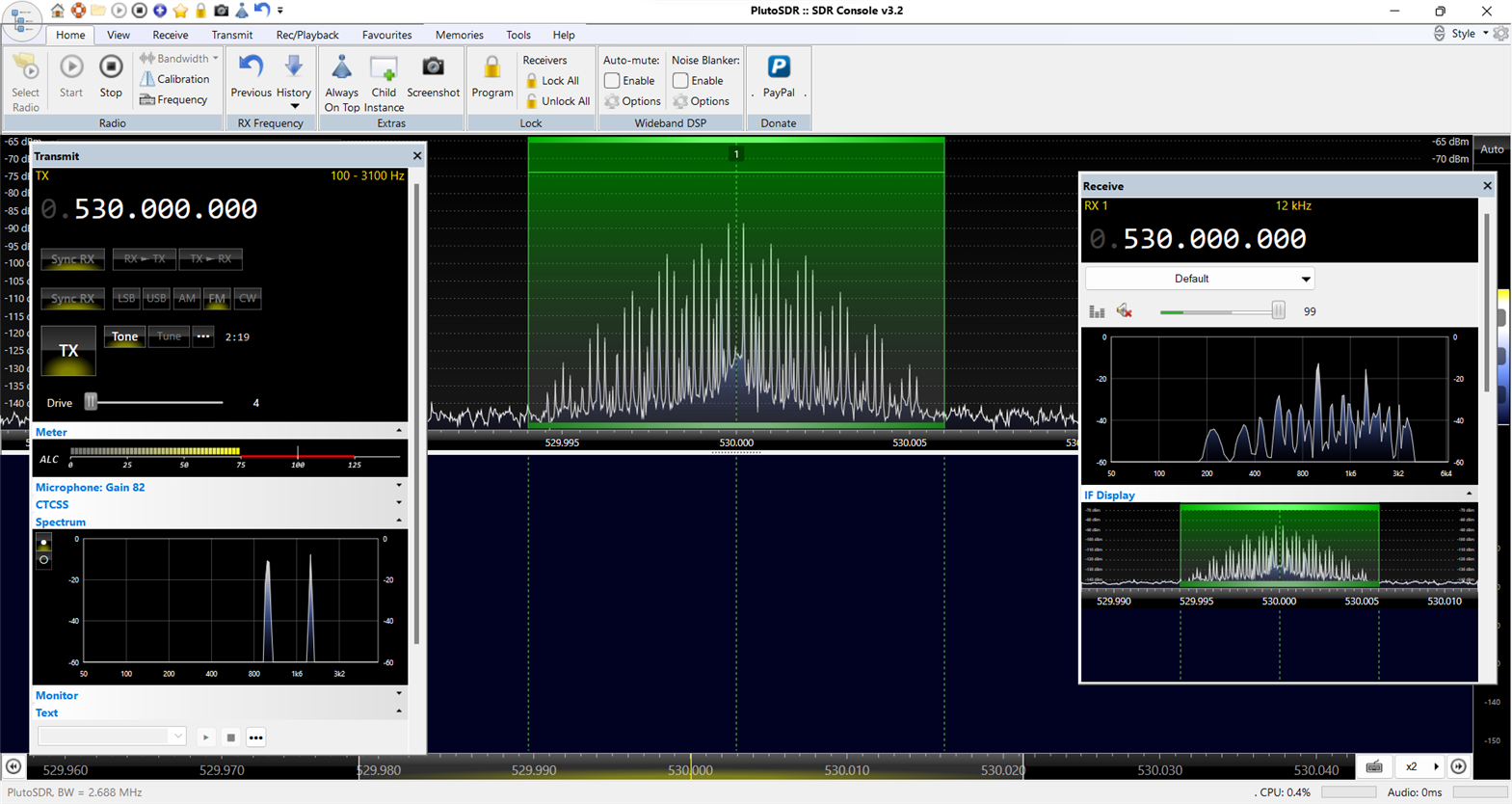Enable the Noise Blanker checkbox
1512x804 pixels.
tap(680, 81)
